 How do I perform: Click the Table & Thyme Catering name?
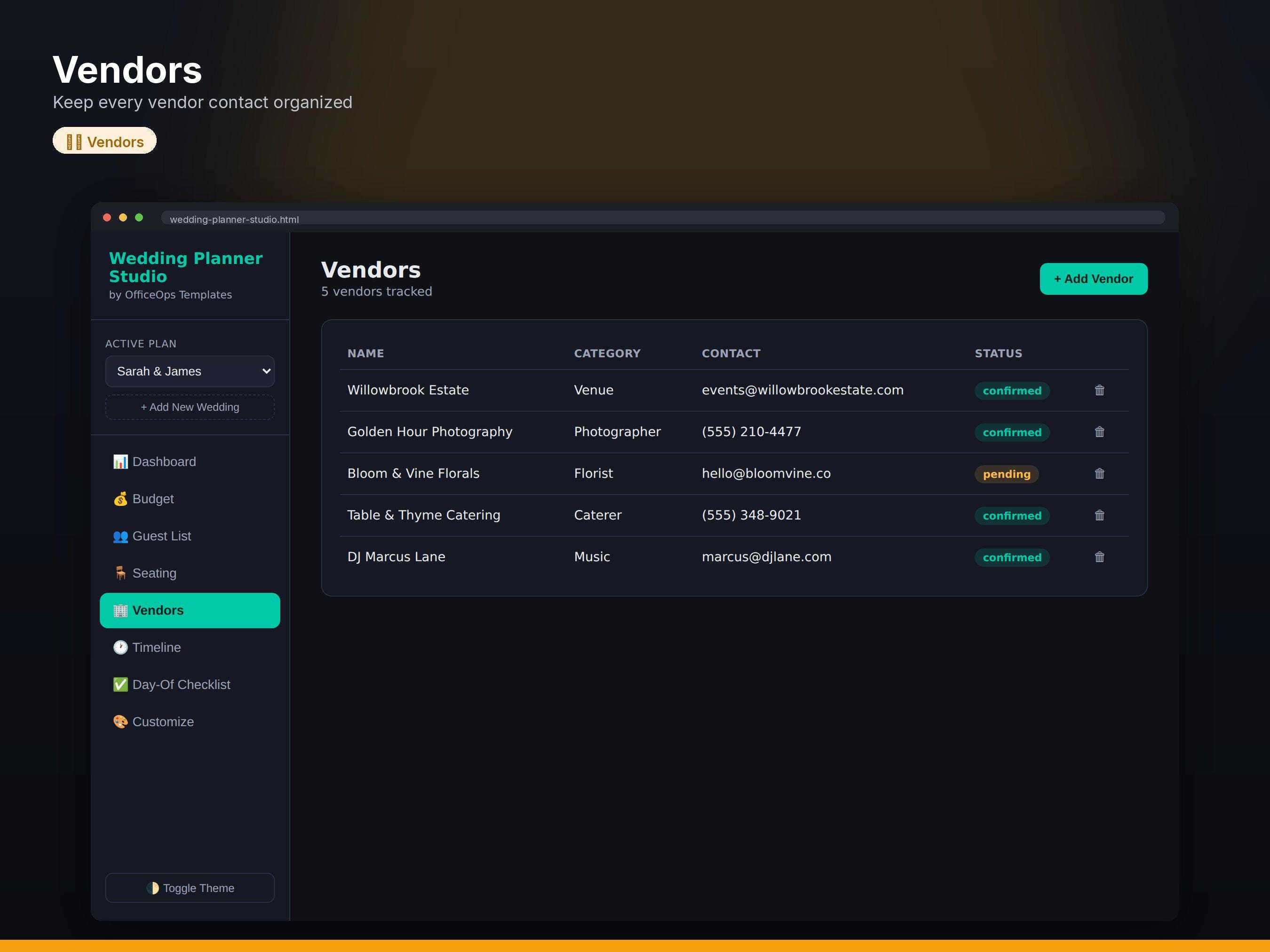424,515
